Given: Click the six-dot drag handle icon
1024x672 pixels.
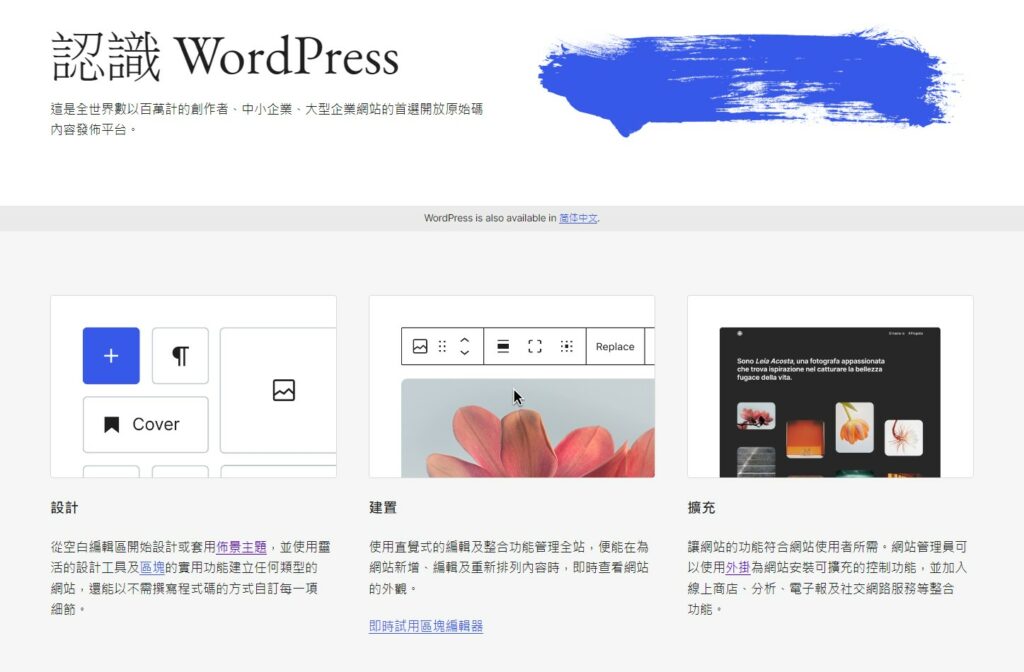Looking at the screenshot, I should tap(442, 346).
